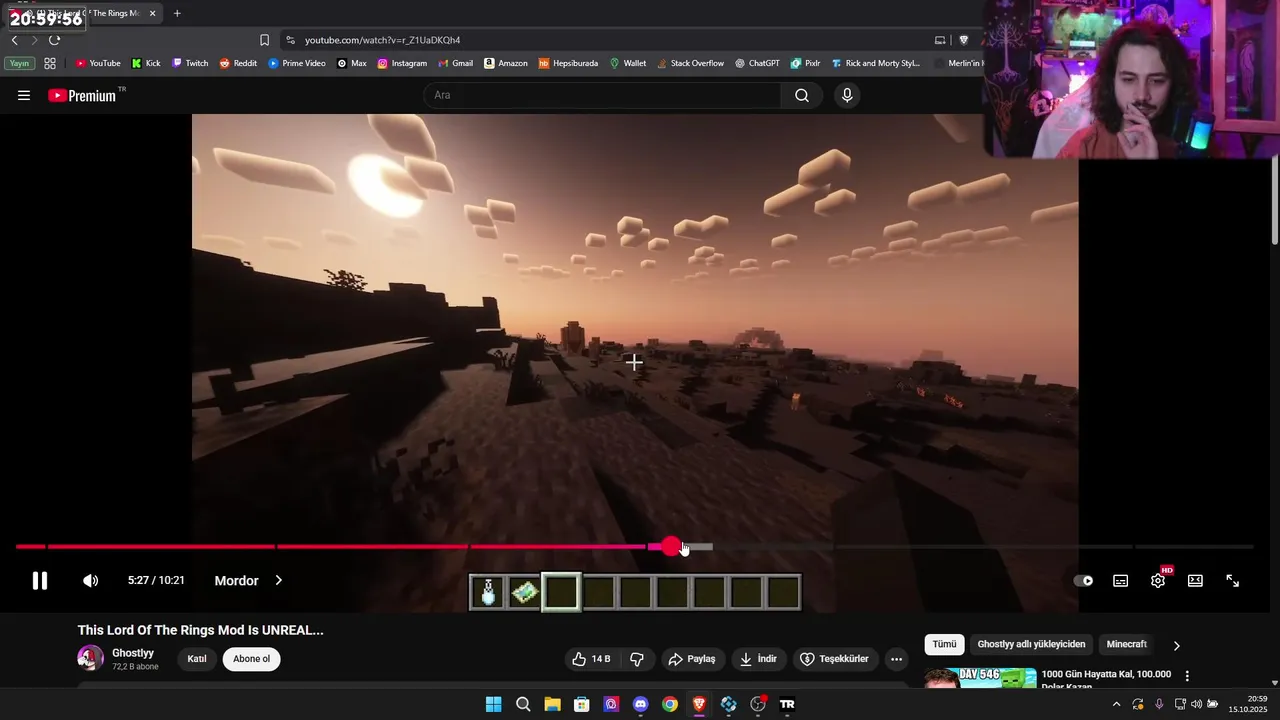Go to YouTube Premium home logo
This screenshot has width=1280, height=720.
click(x=82, y=95)
